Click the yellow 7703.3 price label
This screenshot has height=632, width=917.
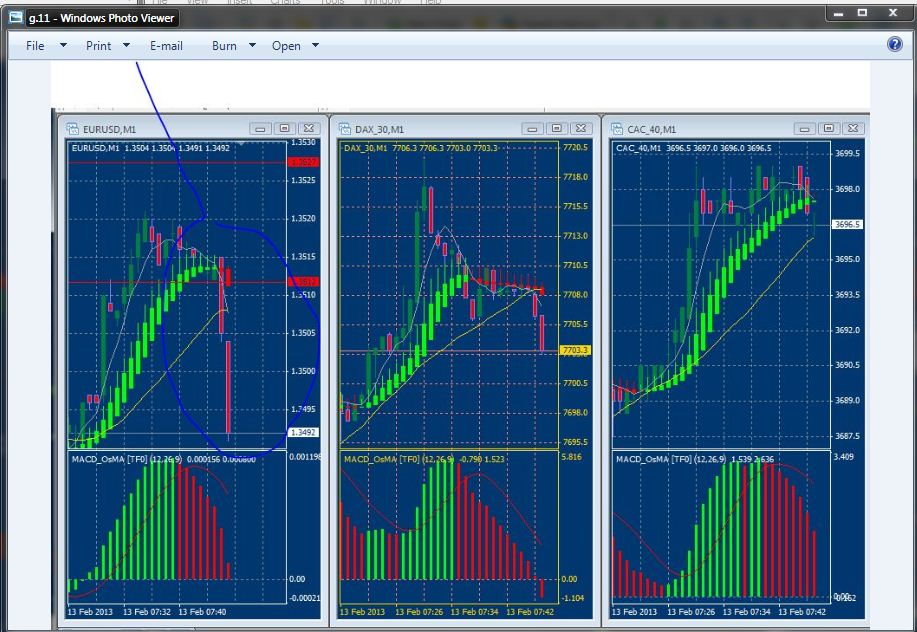click(x=575, y=350)
